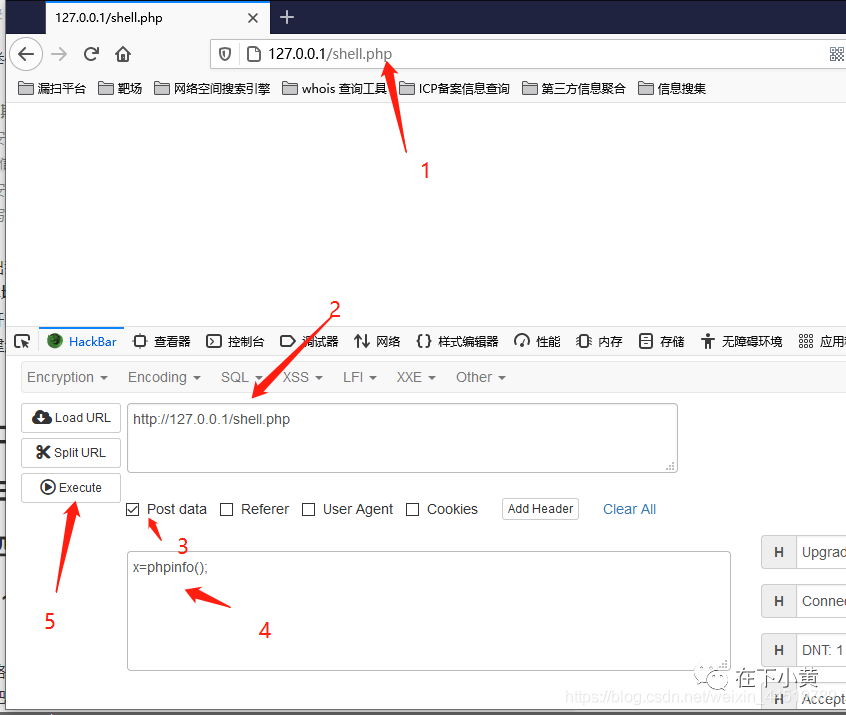Reload the page with the refresh icon
Screen dimensions: 846x715
[x=91, y=54]
